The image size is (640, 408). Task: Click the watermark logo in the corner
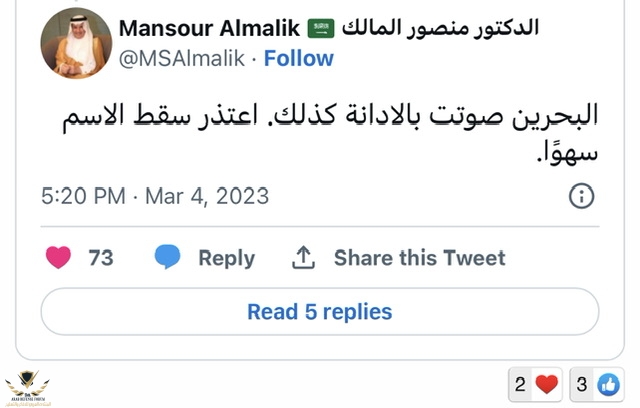coord(29,387)
